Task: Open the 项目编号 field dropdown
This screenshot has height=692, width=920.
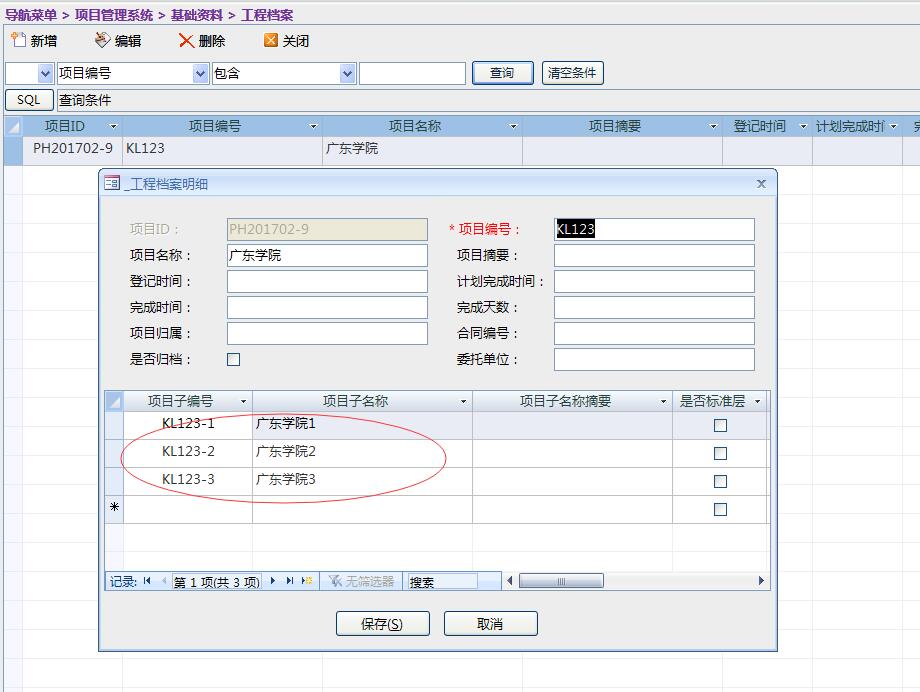Action: click(x=200, y=73)
